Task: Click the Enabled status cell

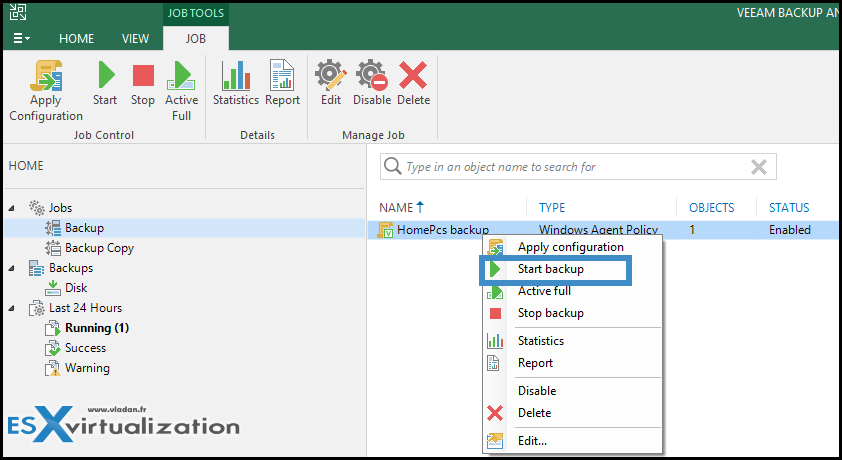Action: (x=789, y=230)
